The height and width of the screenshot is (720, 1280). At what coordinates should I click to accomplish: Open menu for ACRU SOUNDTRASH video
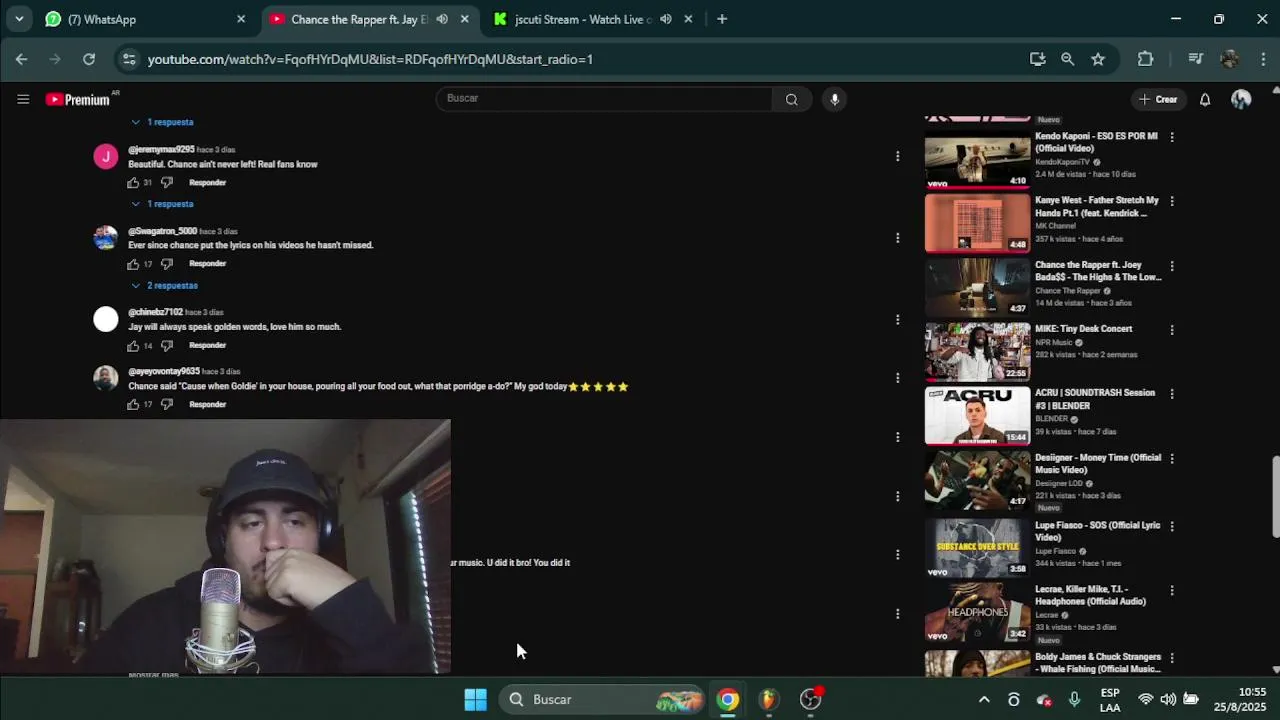1171,394
